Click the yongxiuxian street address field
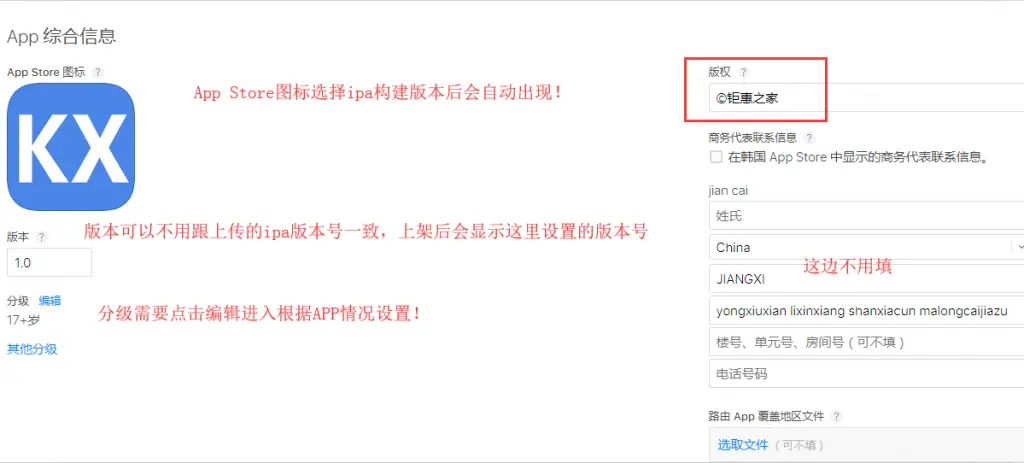Image resolution: width=1024 pixels, height=463 pixels. point(866,310)
